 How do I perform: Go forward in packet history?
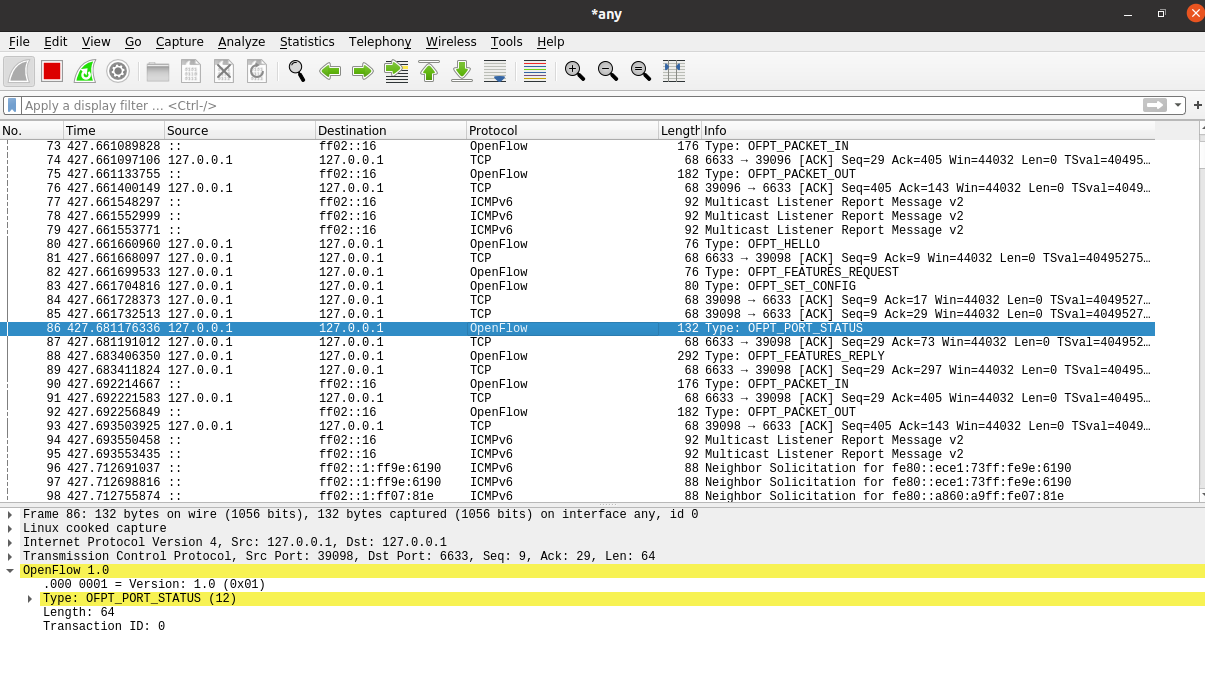click(363, 71)
